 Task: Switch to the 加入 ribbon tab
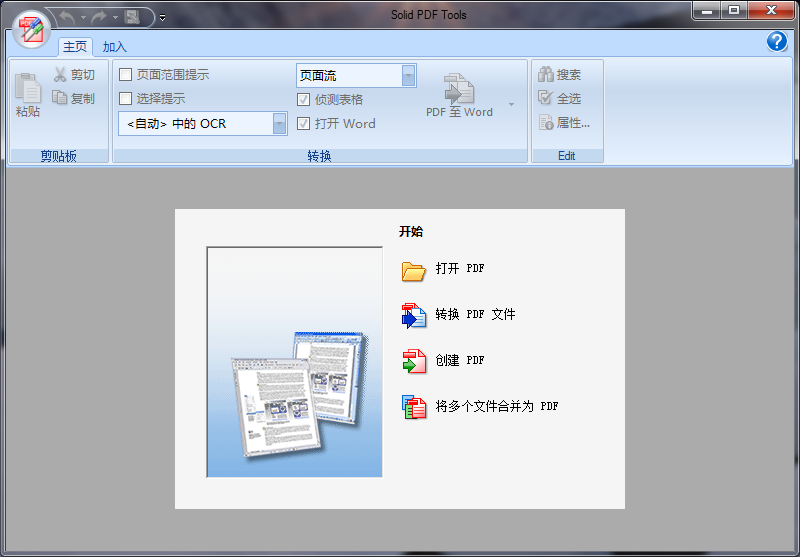114,46
